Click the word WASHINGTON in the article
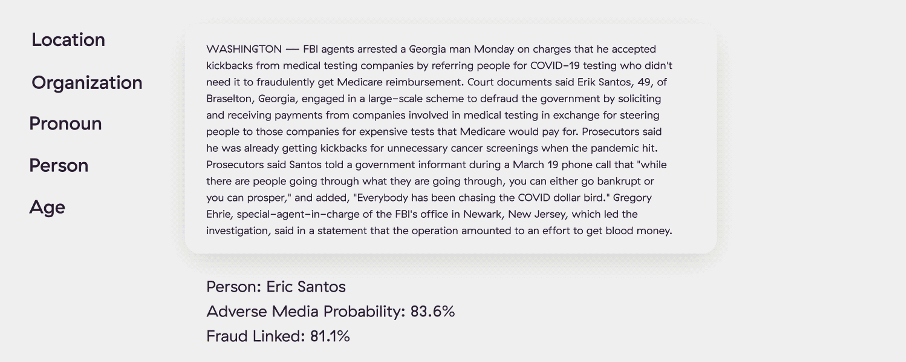The height and width of the screenshot is (362, 906). (x=244, y=49)
